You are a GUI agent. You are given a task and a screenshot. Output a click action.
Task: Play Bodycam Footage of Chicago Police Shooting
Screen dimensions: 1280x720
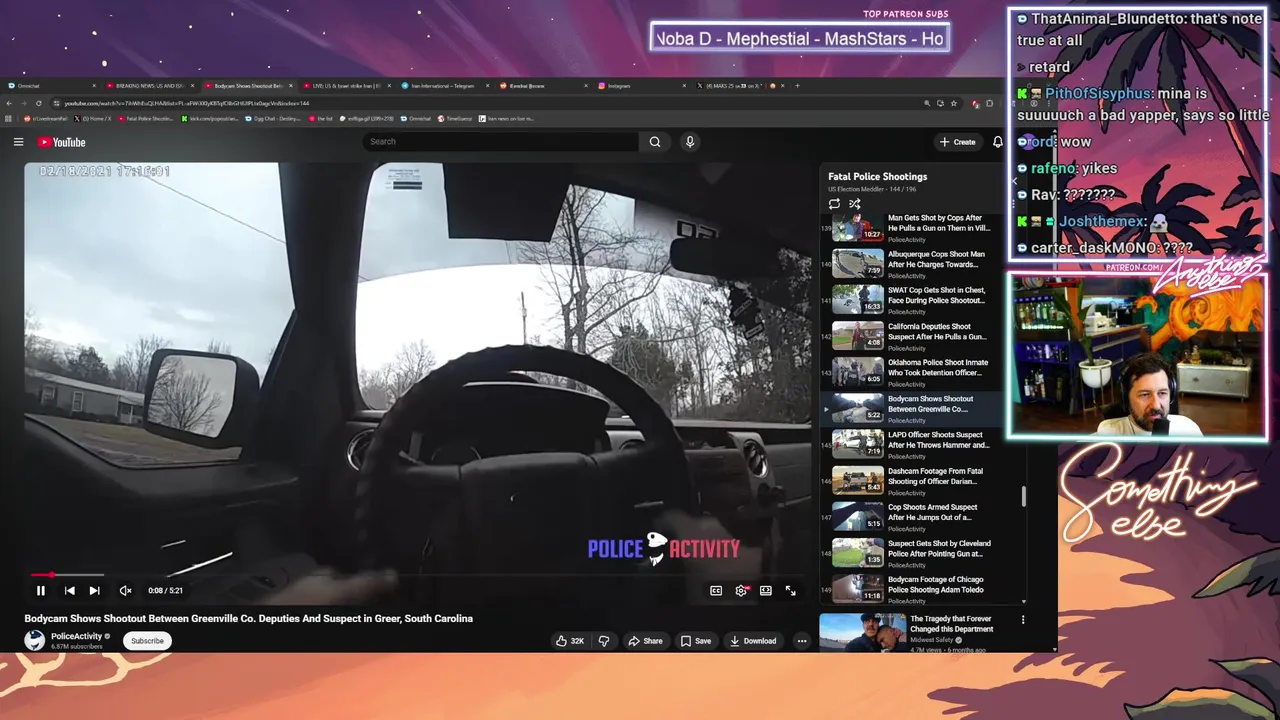(x=910, y=589)
